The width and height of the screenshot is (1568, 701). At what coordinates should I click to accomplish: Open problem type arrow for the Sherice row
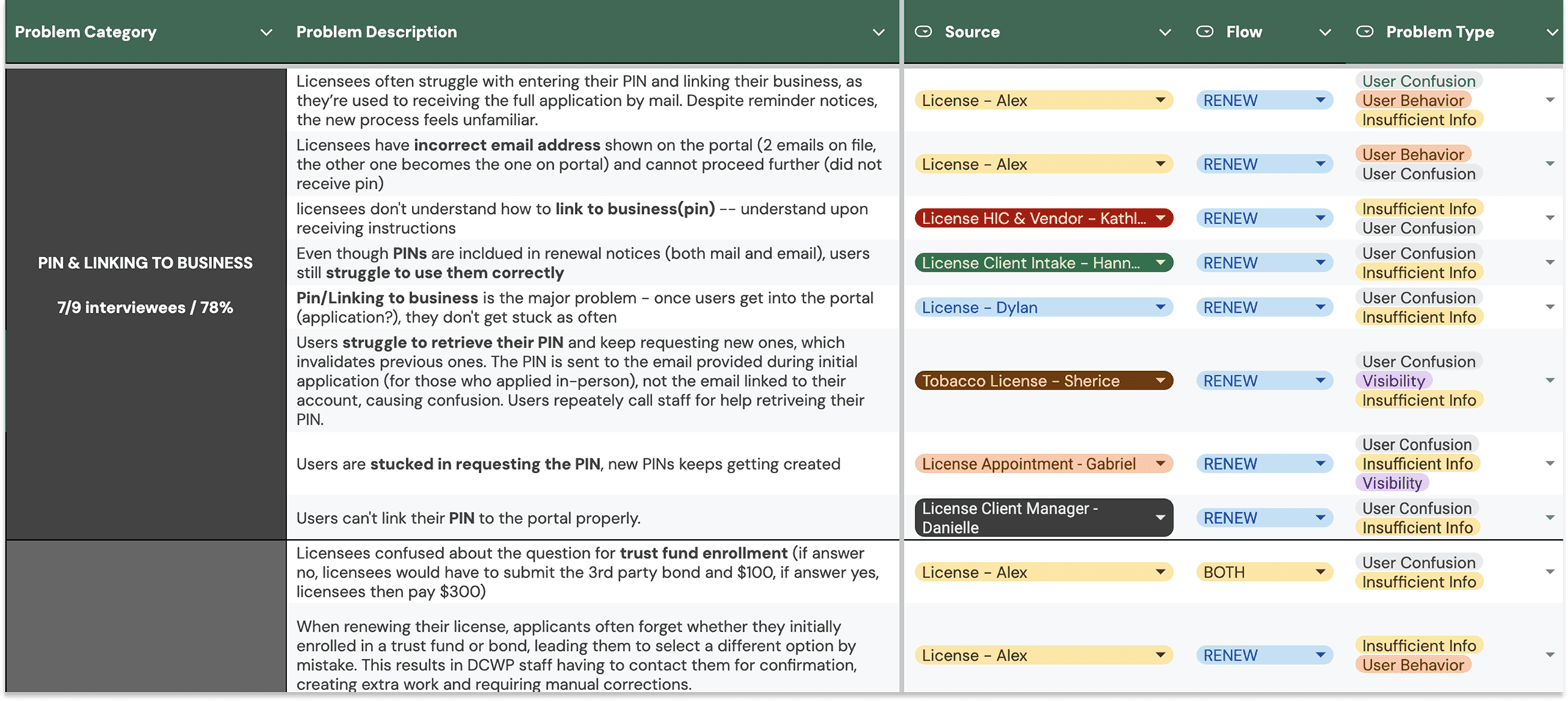coord(1550,381)
